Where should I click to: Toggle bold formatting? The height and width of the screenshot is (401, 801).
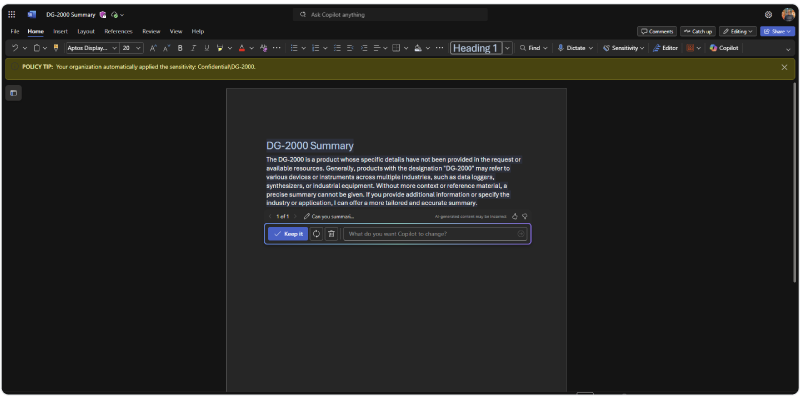point(180,48)
